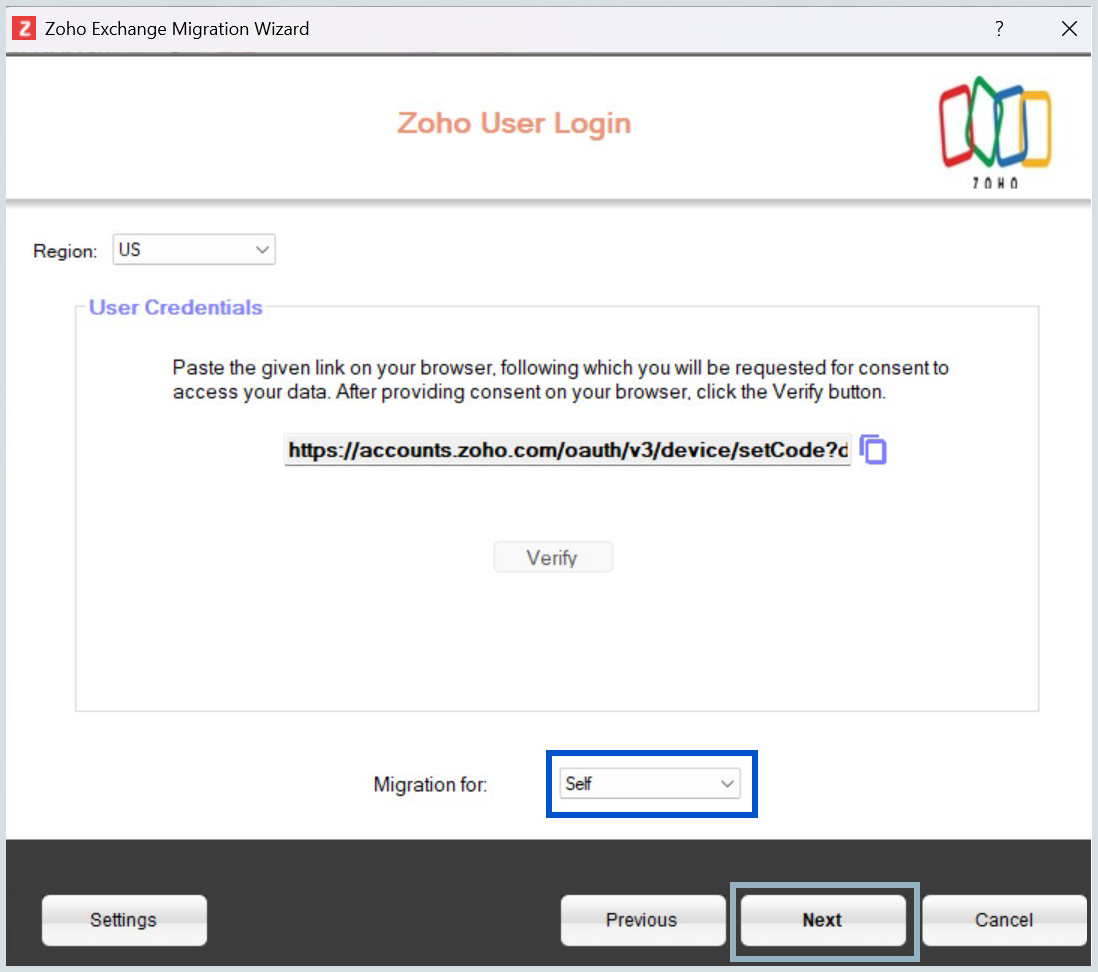Close the Migration Wizard window

[1069, 29]
